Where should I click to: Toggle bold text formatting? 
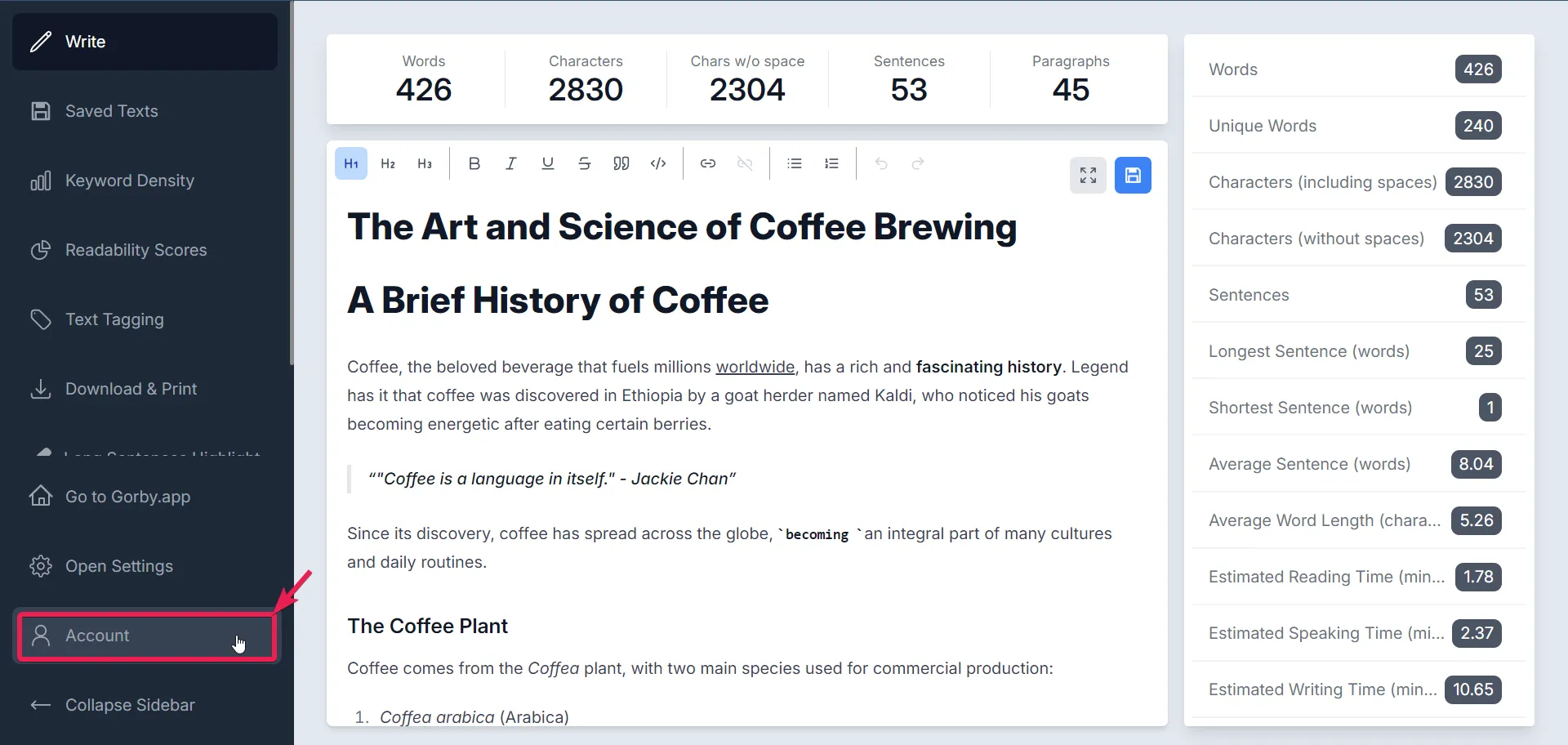point(474,163)
